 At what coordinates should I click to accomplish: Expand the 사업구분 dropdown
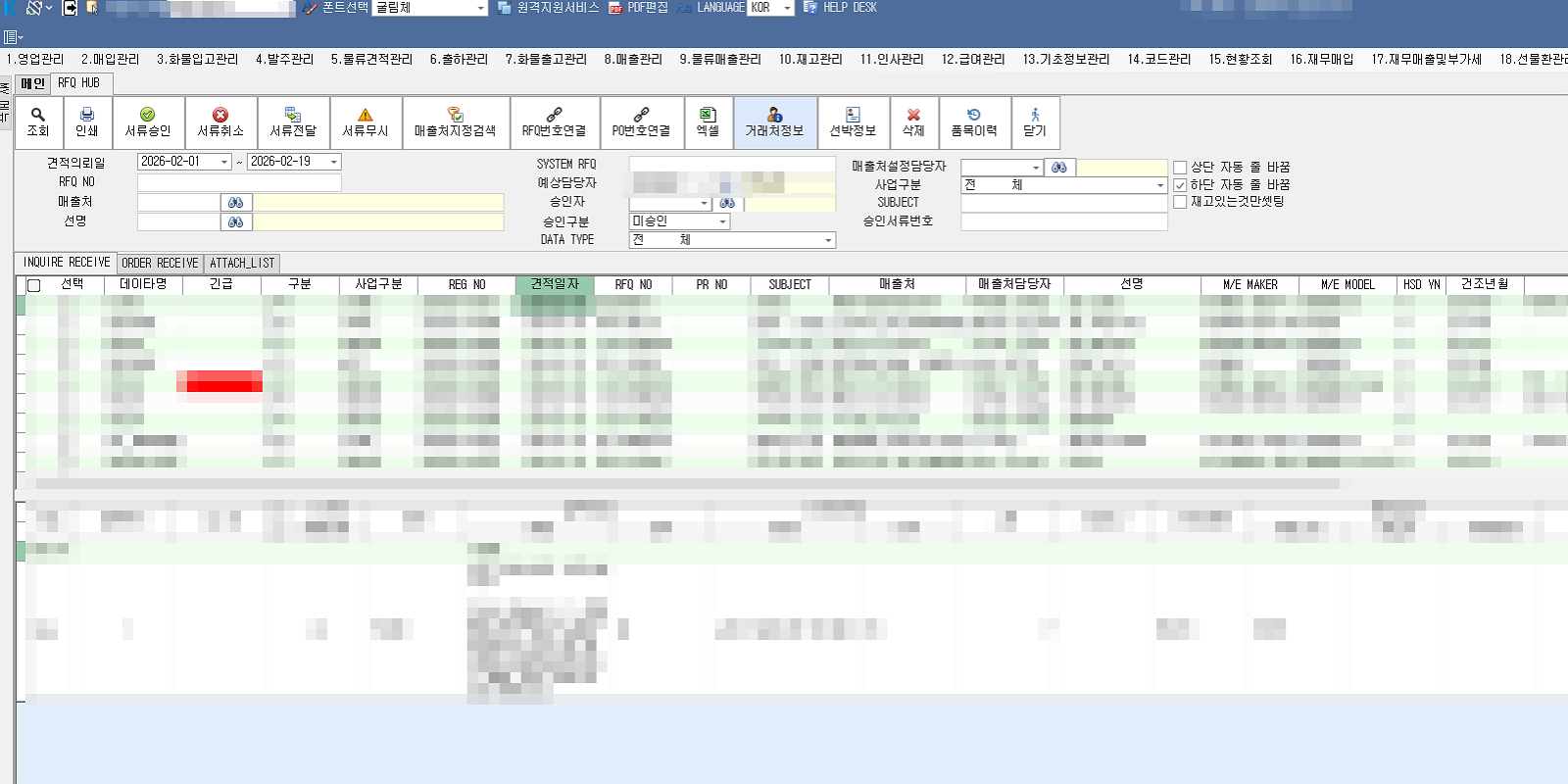(x=1160, y=185)
